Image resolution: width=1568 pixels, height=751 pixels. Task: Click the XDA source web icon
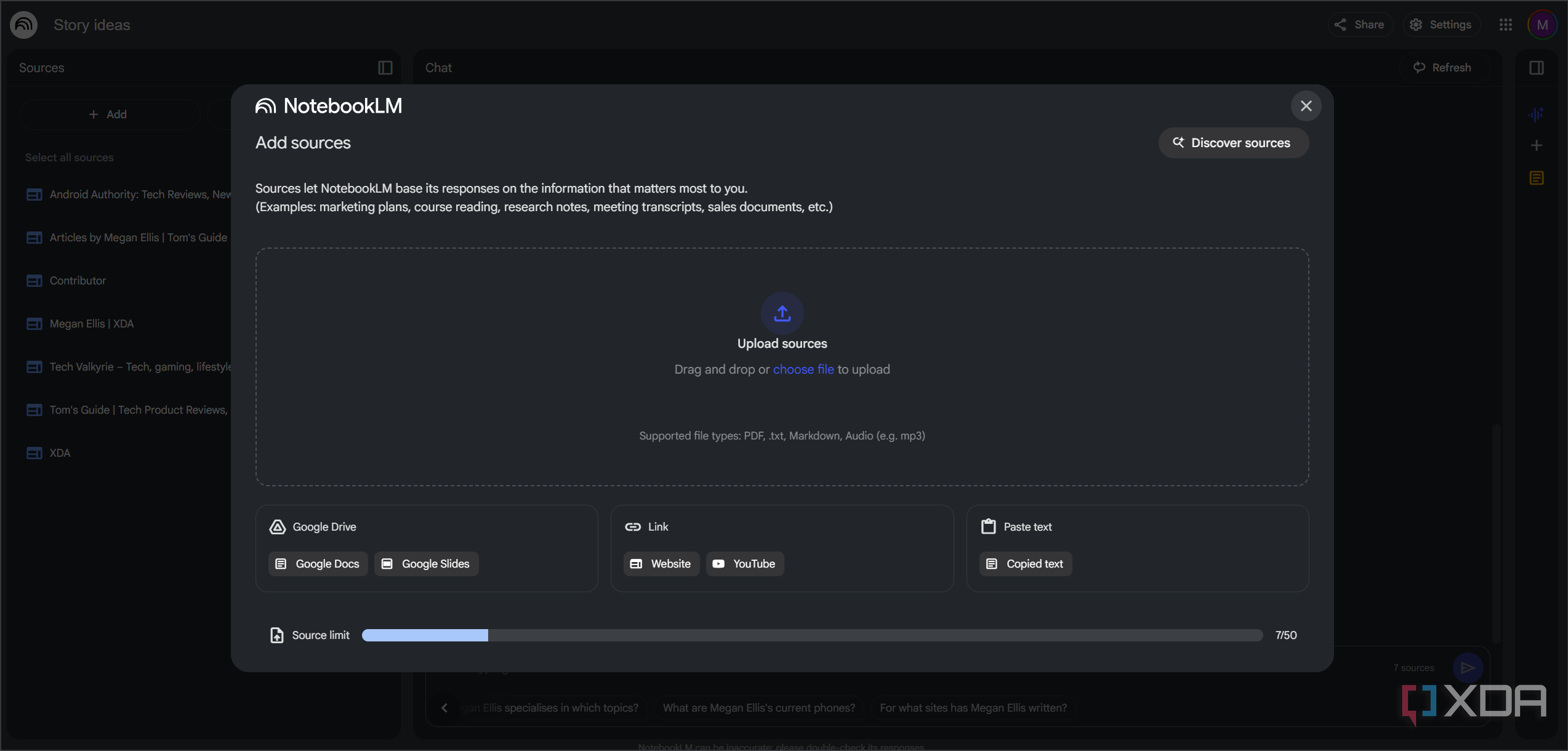pyautogui.click(x=34, y=453)
